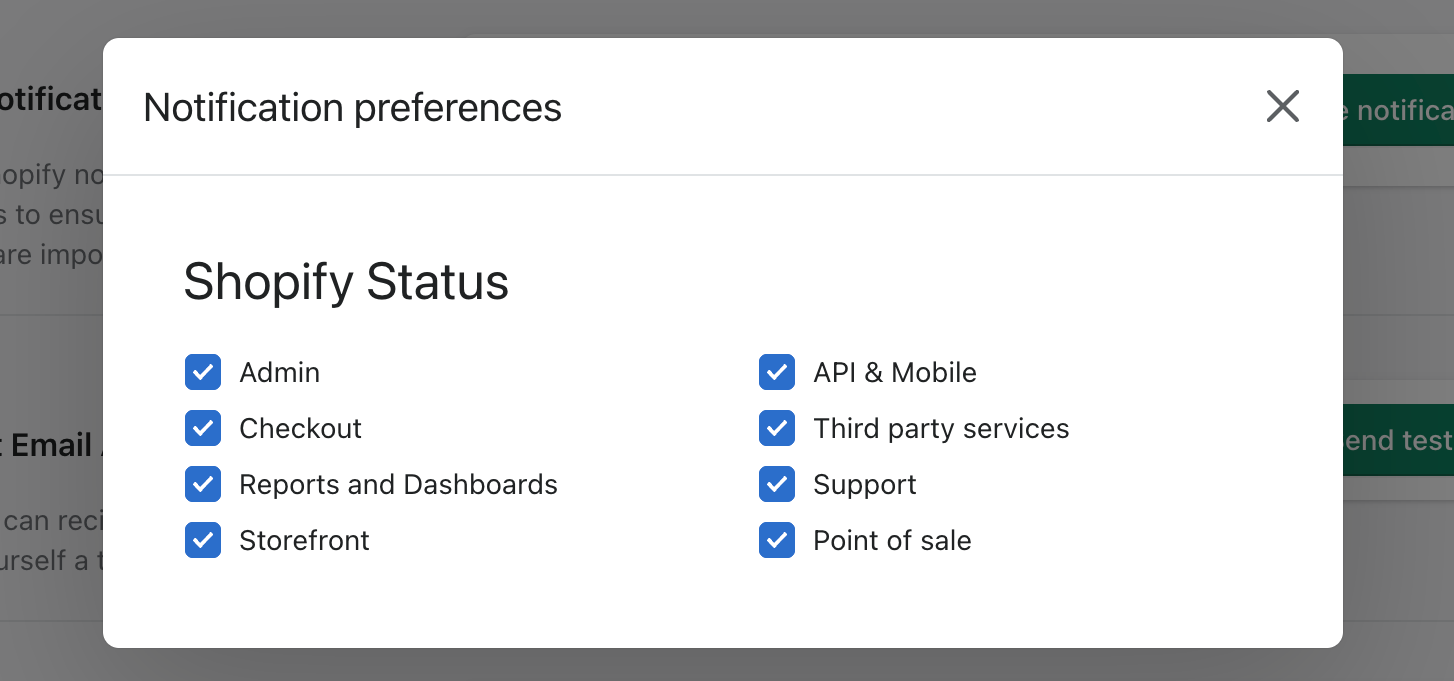Click the "Checkout" label text
The image size is (1454, 681).
point(300,428)
